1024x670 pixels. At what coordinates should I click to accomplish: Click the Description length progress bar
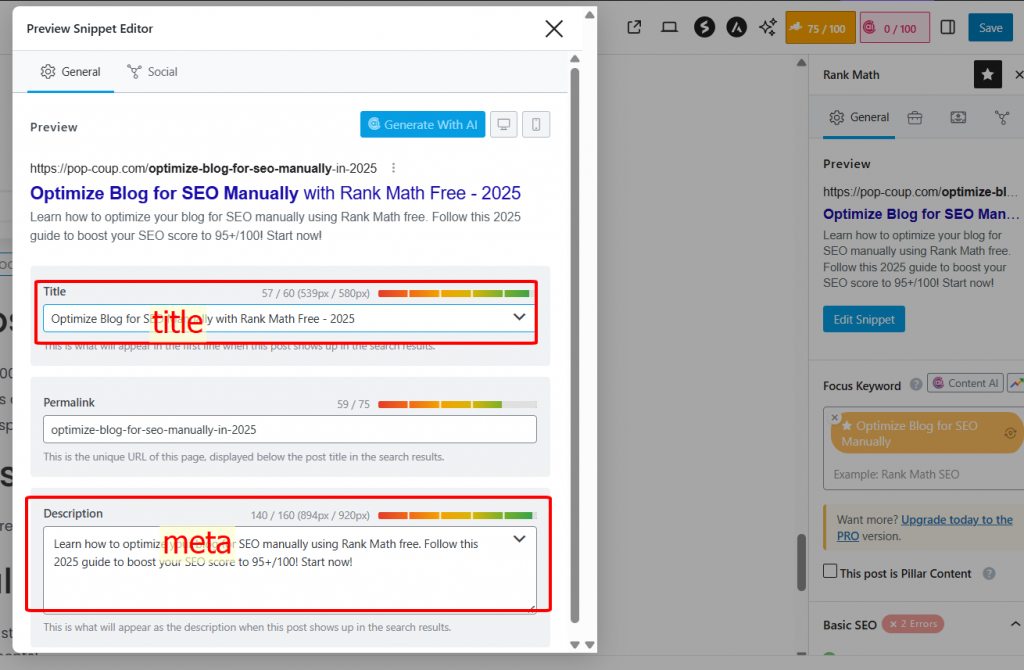coord(457,515)
